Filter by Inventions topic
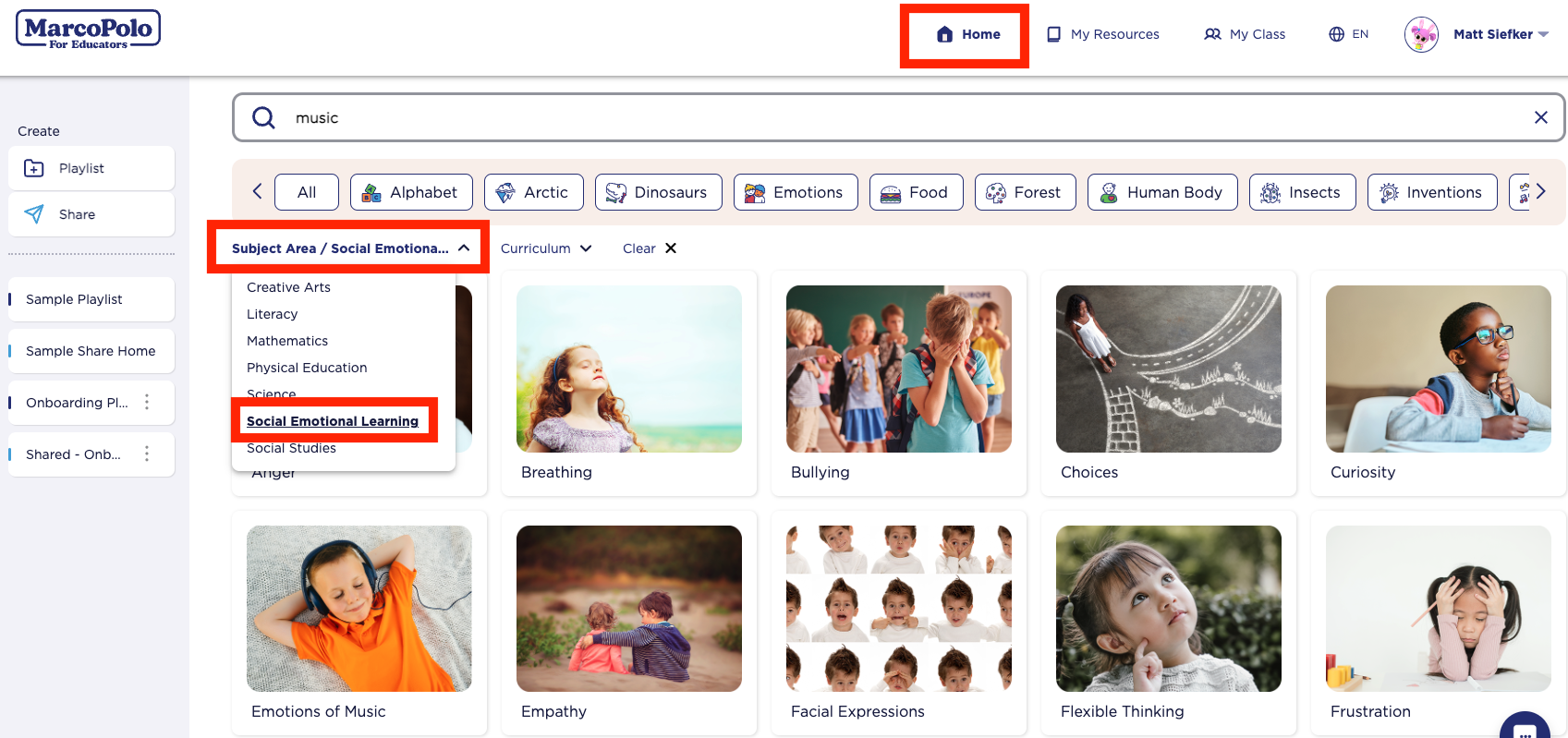The image size is (1568, 738). click(x=1432, y=192)
